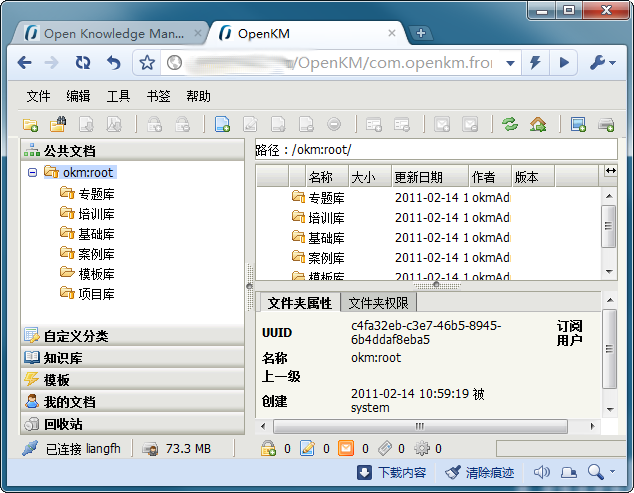Screen dimensions: 634x493
Task: Select the 专题库 folder in the tree
Action: pyautogui.click(x=96, y=194)
